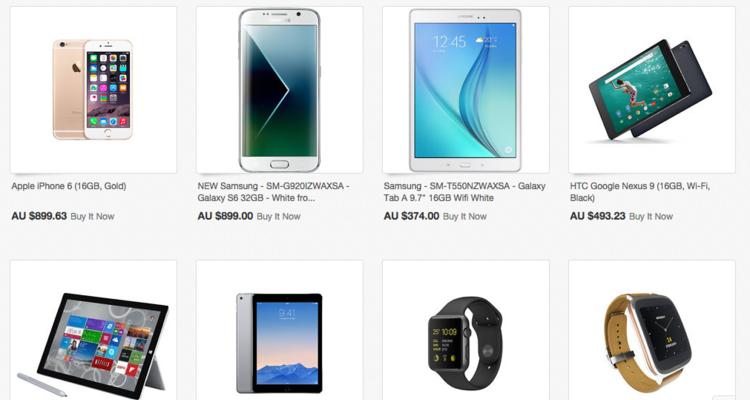This screenshot has width=750, height=400.
Task: Click Buy It Now under iPhone 6
Action: pyautogui.click(x=92, y=216)
